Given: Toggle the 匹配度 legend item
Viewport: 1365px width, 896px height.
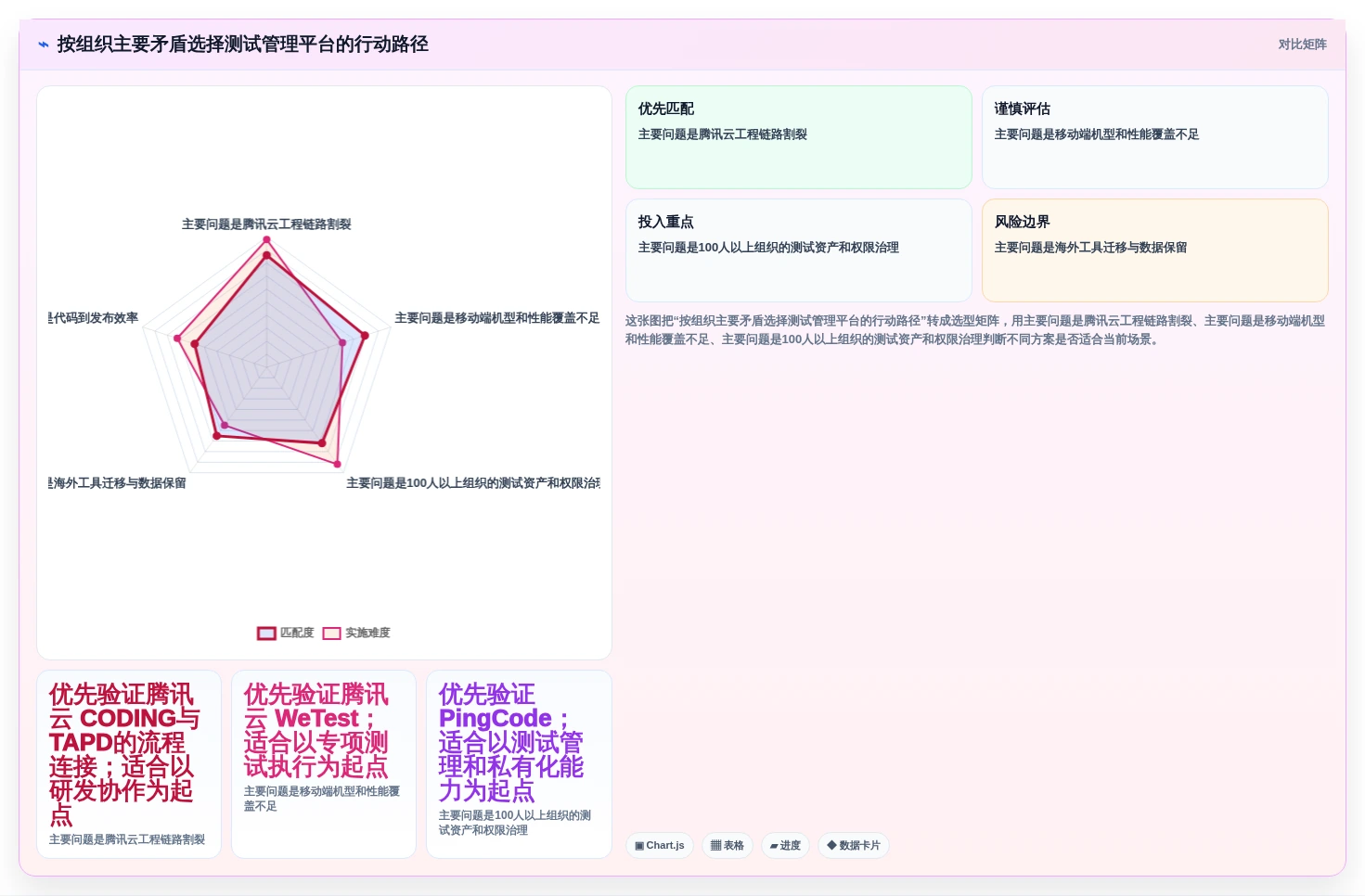Looking at the screenshot, I should point(286,633).
